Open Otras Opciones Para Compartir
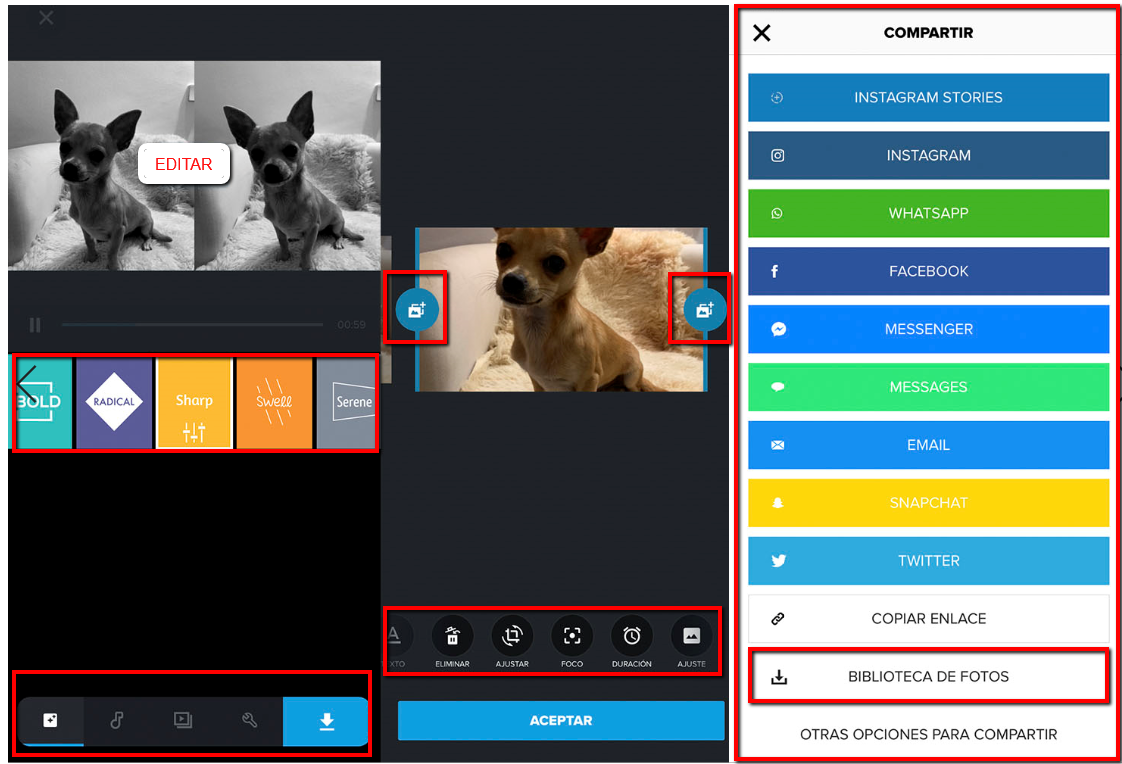1122x764 pixels. 929,735
